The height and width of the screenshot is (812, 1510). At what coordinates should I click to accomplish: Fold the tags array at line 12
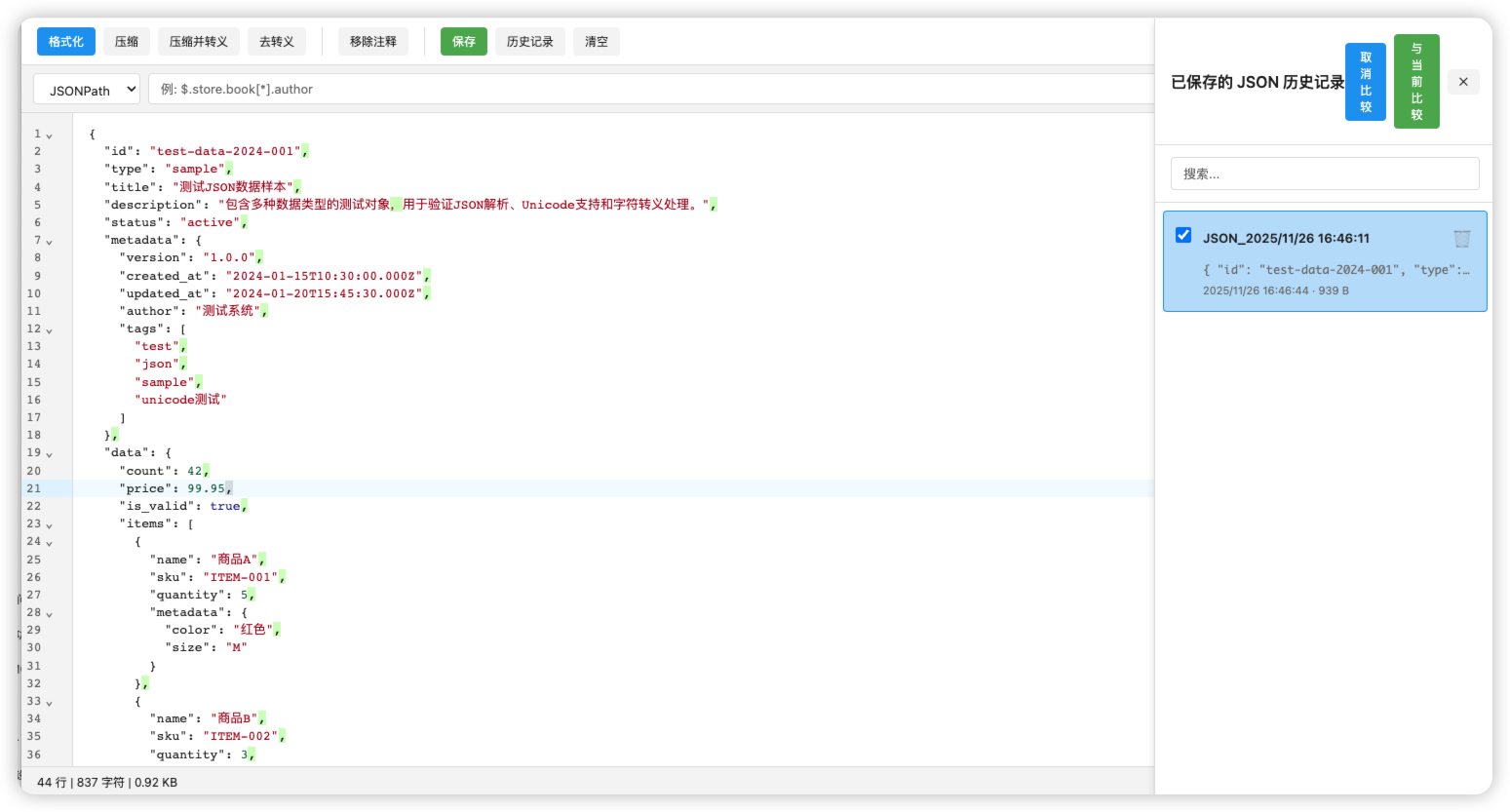click(x=50, y=330)
